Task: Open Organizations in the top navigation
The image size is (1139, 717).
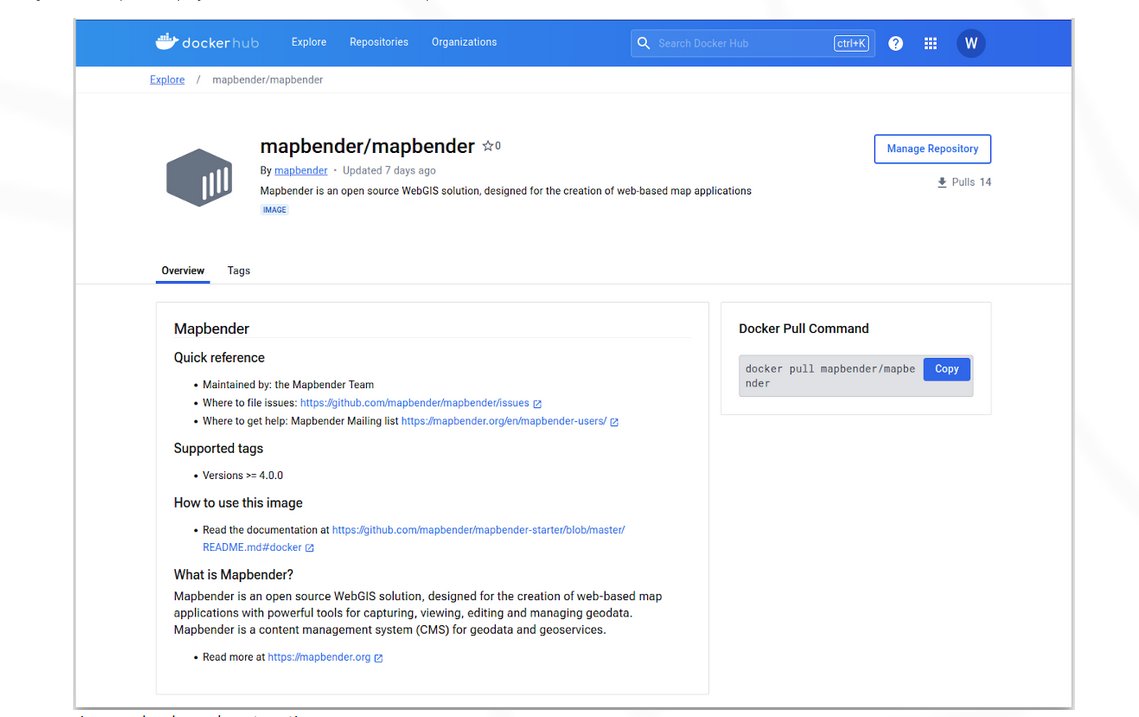Action: [x=464, y=42]
